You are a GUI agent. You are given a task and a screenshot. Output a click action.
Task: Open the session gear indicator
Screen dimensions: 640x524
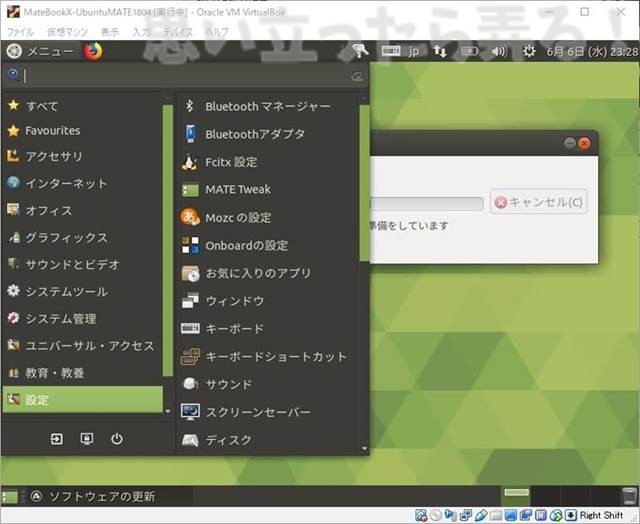pyautogui.click(x=529, y=51)
